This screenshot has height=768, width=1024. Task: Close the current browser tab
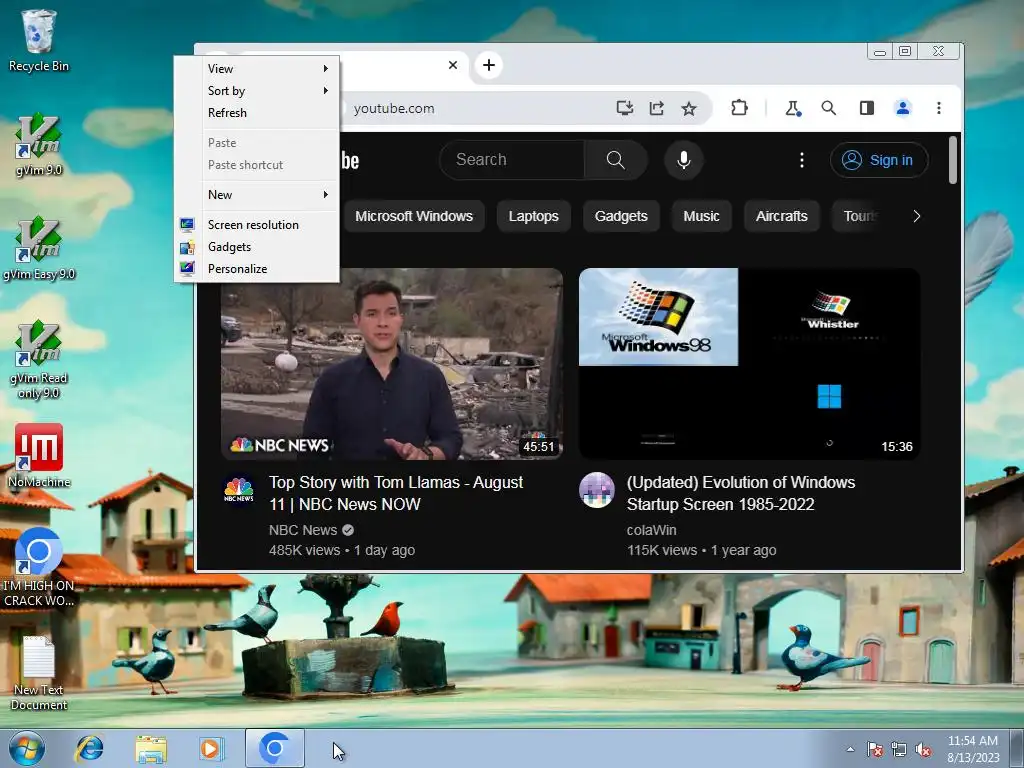tap(453, 65)
